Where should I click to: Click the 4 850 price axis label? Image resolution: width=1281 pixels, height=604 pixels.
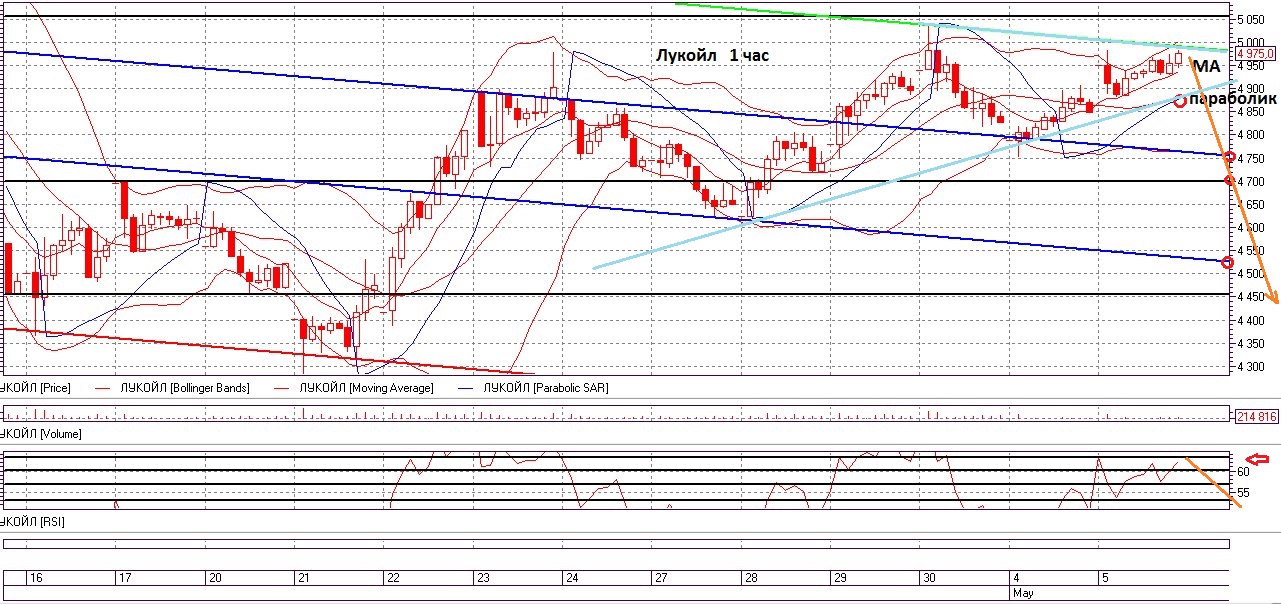(1249, 112)
